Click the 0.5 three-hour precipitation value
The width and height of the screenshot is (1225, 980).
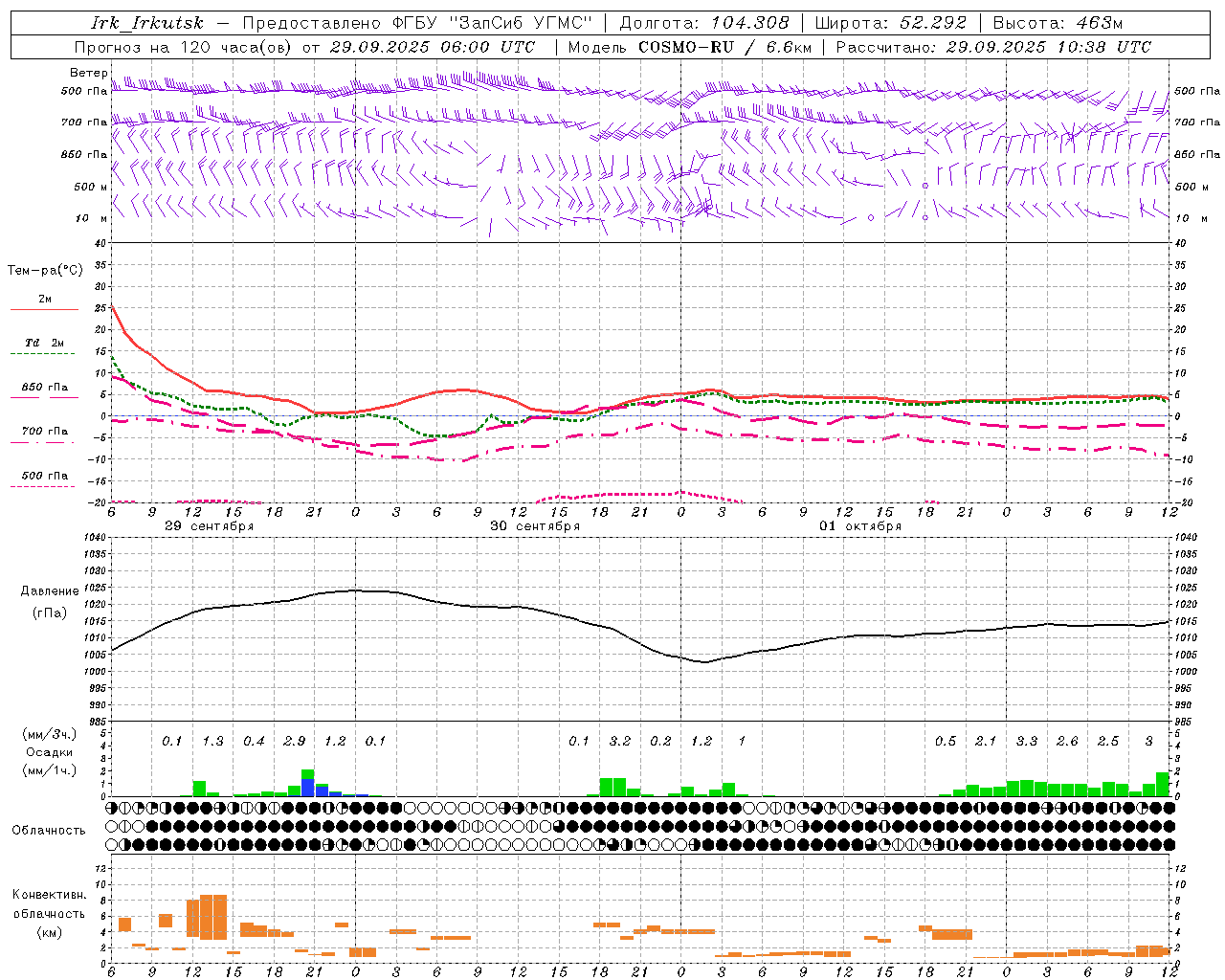pos(945,742)
